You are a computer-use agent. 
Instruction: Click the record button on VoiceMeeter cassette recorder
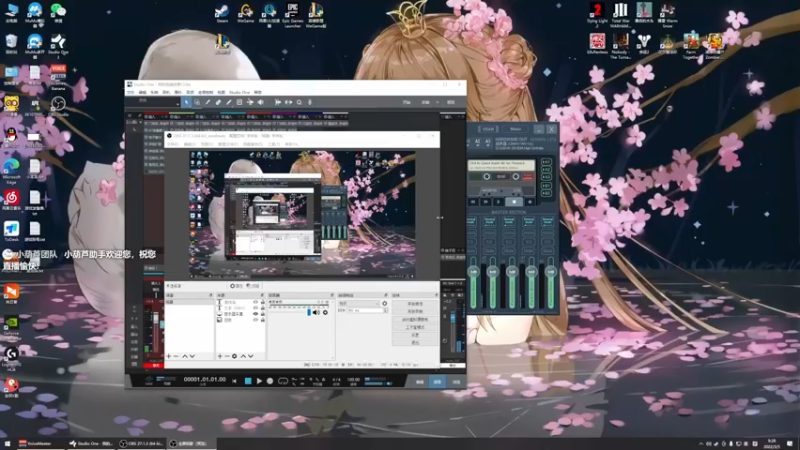coord(530,202)
